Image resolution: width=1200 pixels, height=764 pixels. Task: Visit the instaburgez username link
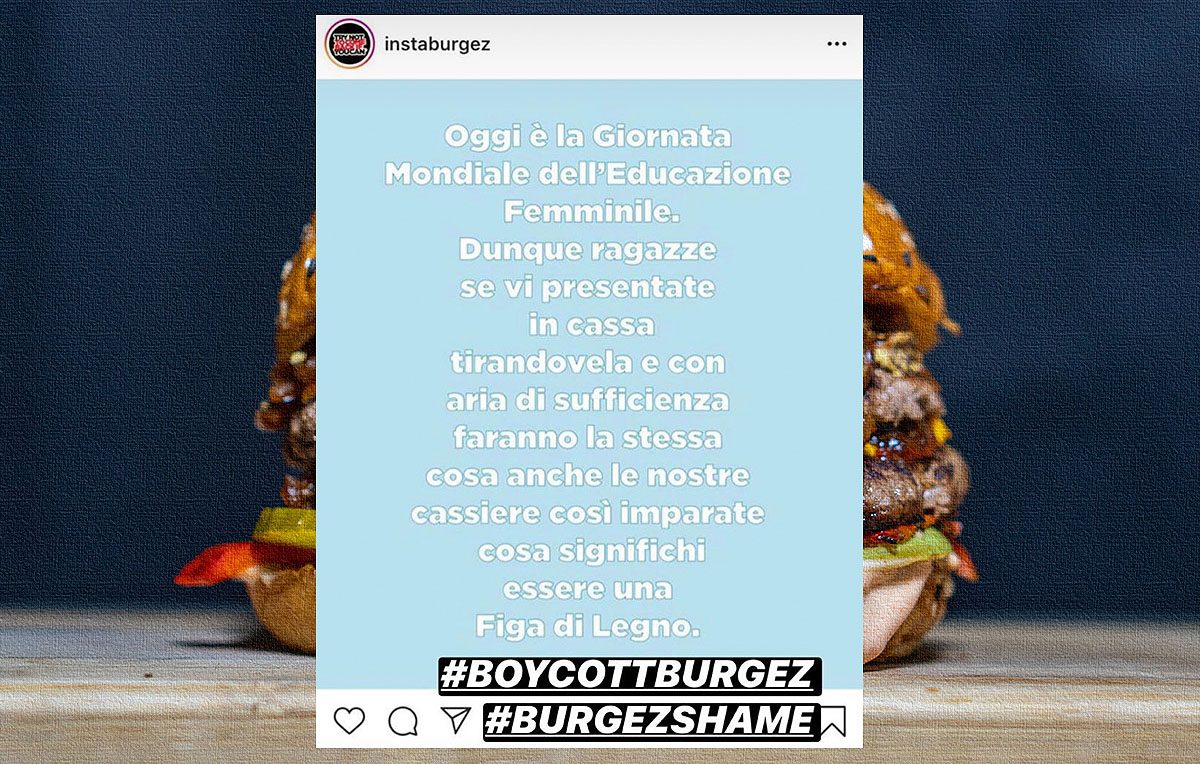[437, 44]
